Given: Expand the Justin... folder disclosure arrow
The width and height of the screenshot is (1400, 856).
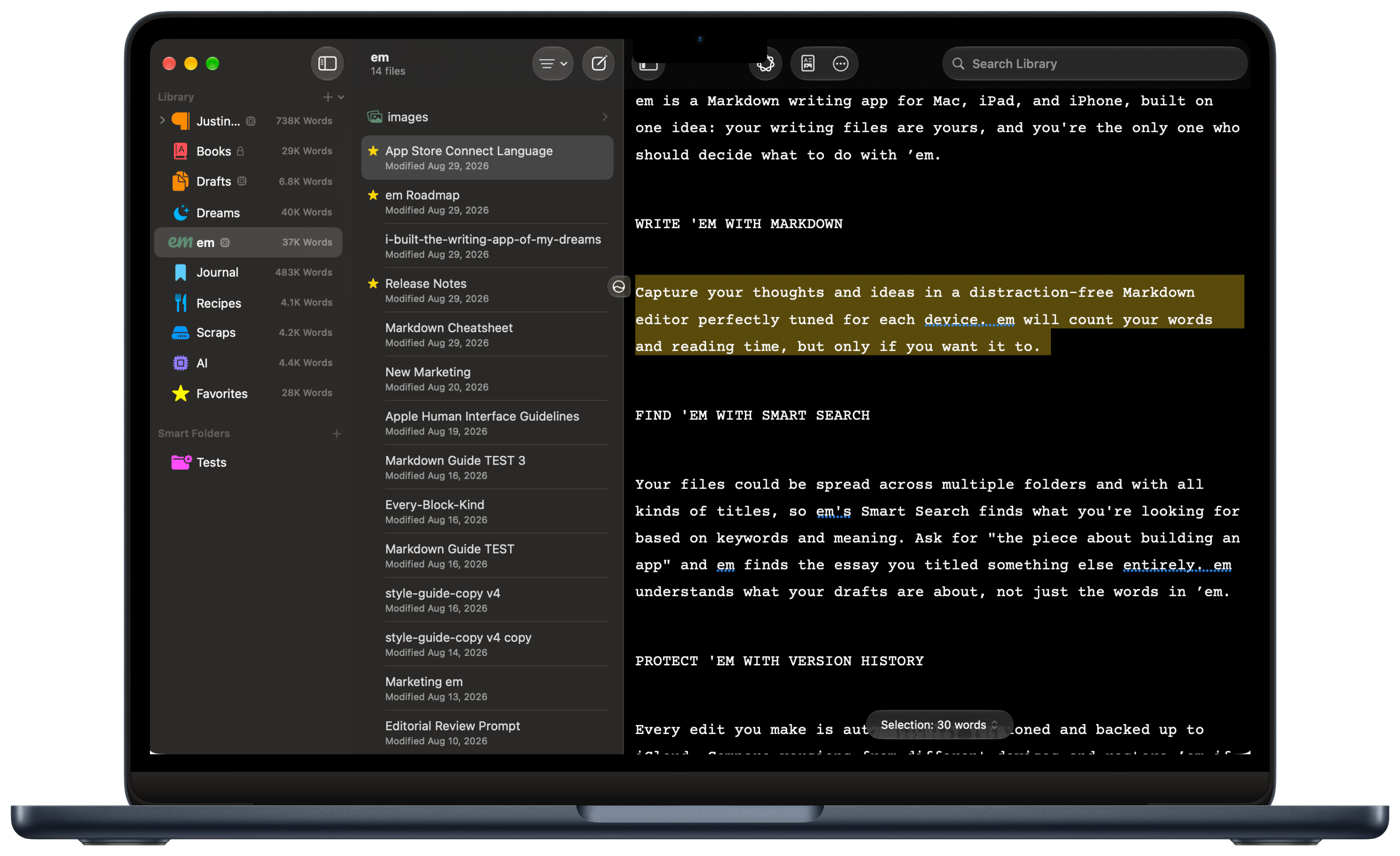Looking at the screenshot, I should point(162,121).
